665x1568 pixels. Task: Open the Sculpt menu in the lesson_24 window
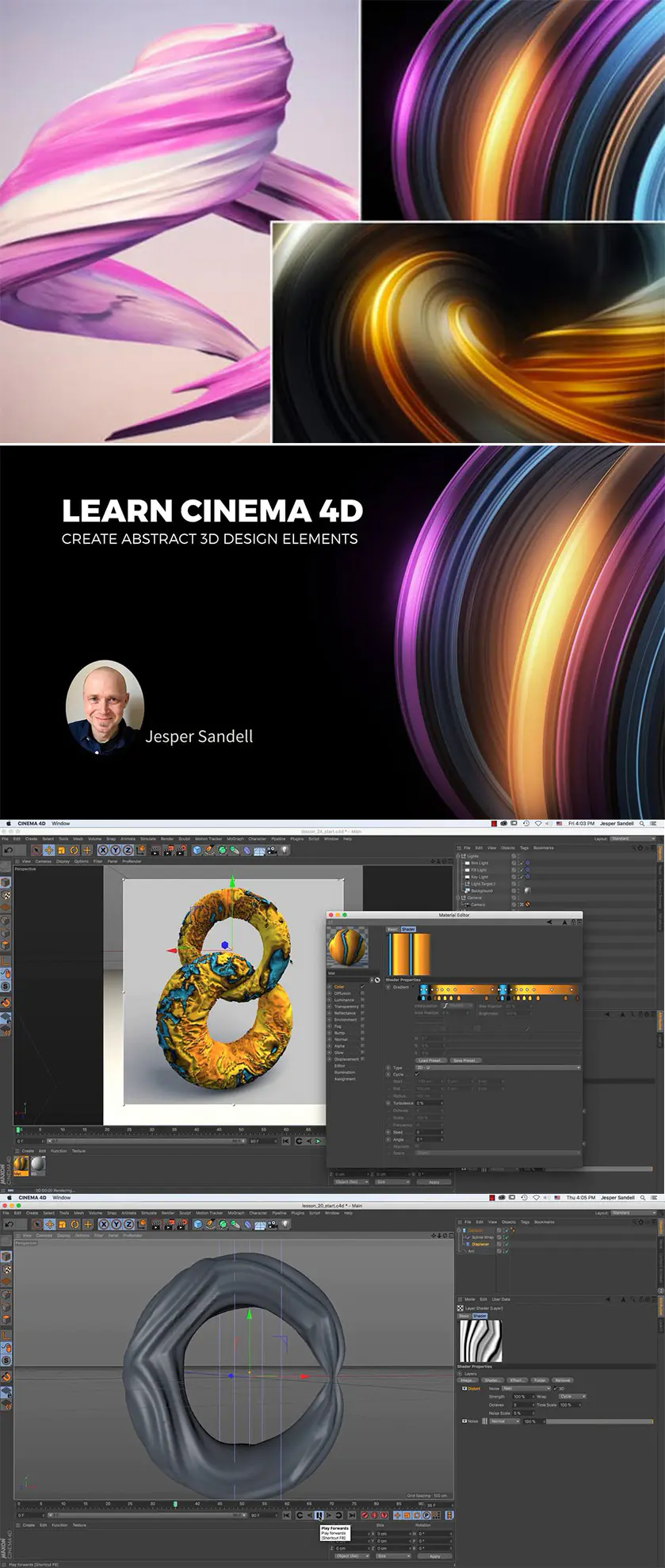[x=184, y=839]
